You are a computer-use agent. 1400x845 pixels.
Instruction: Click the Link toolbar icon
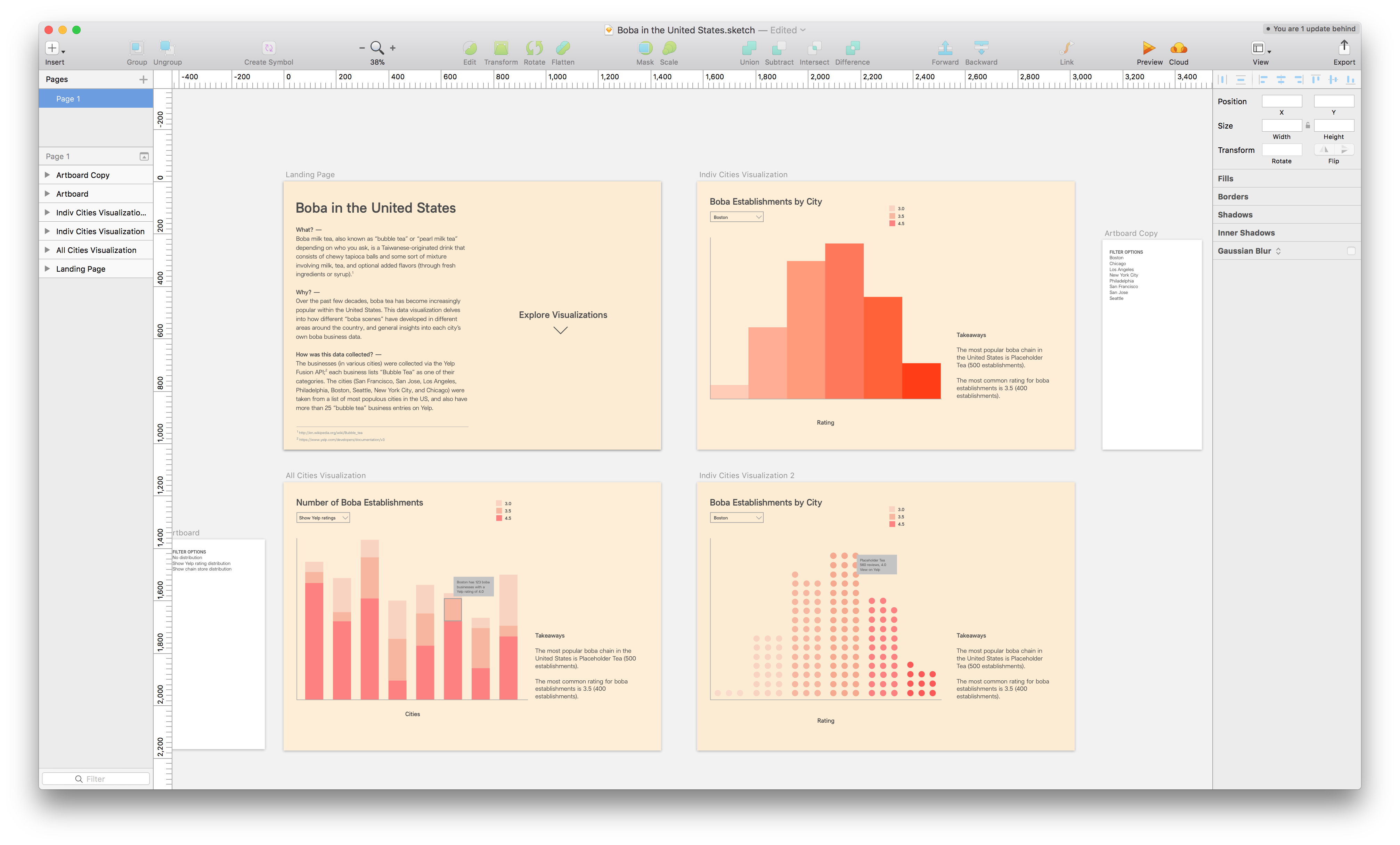point(1066,48)
